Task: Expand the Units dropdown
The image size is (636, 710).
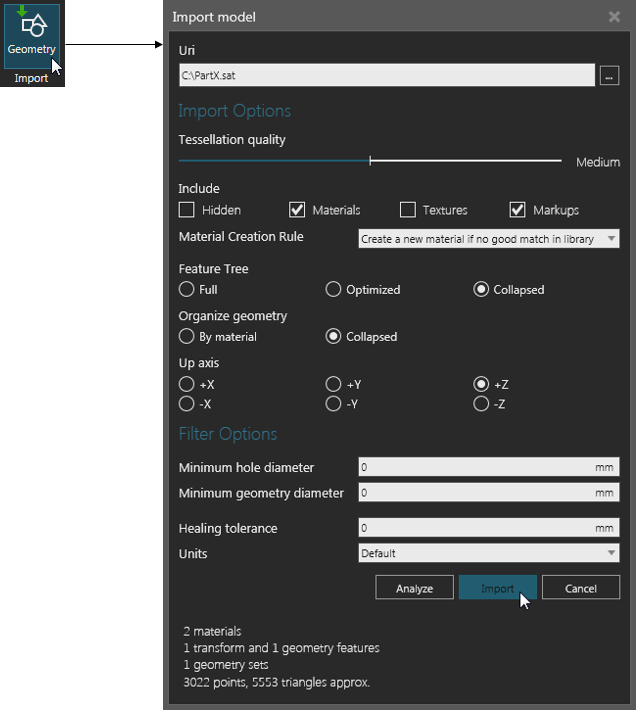Action: 489,553
